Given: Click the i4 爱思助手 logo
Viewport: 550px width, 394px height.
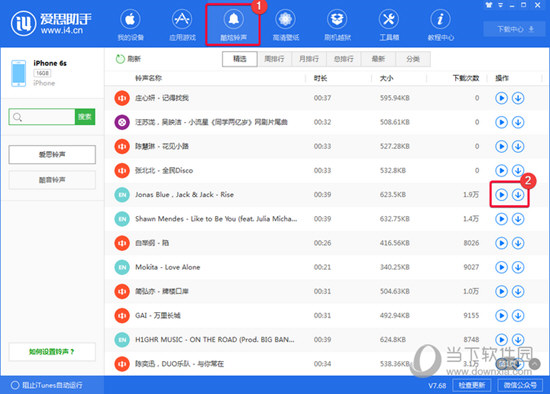Looking at the screenshot, I should pos(51,24).
